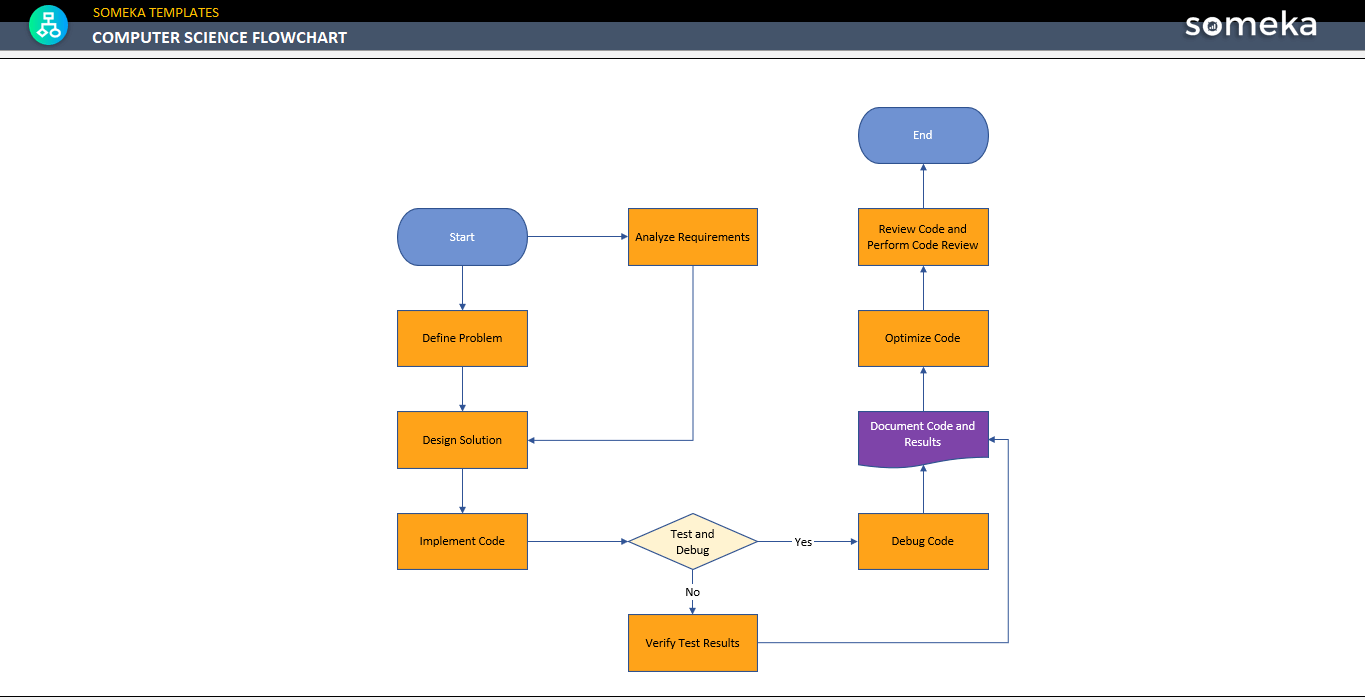Click the arrow connecting Start to Analyze Requirements

point(578,237)
